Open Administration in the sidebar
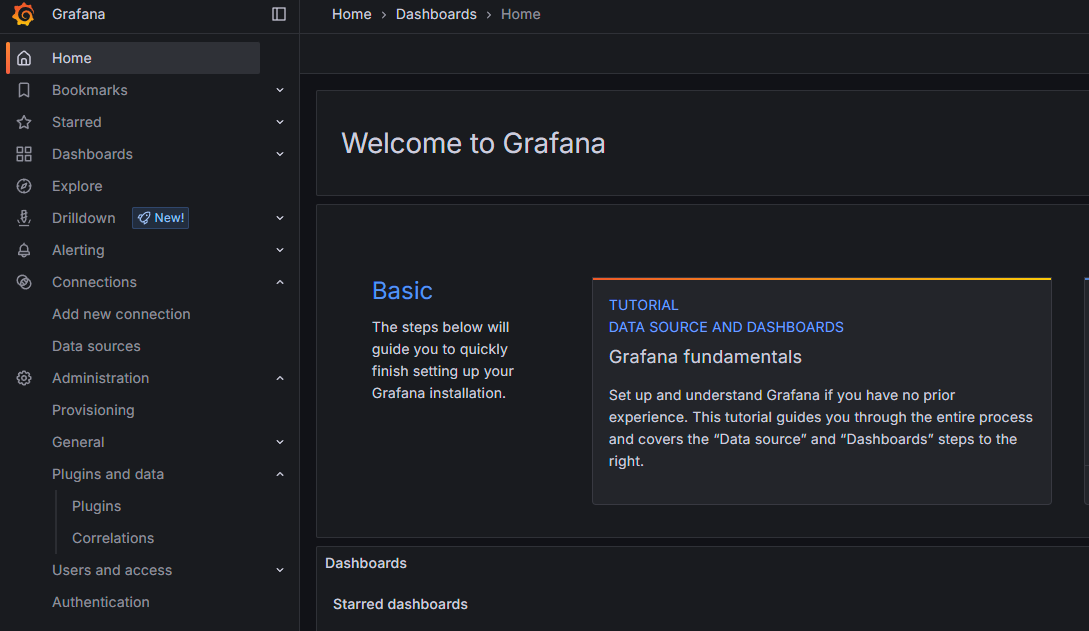 [101, 378]
